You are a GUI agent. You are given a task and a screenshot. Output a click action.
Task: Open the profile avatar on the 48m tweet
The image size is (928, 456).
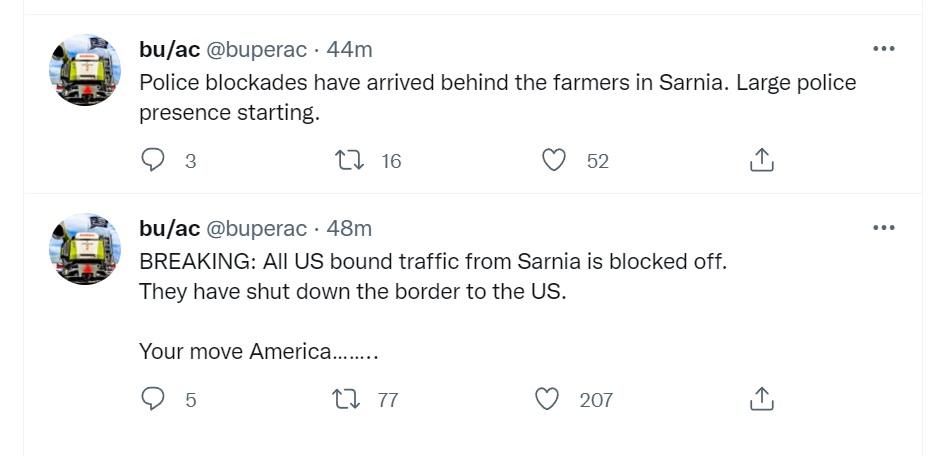click(x=85, y=250)
